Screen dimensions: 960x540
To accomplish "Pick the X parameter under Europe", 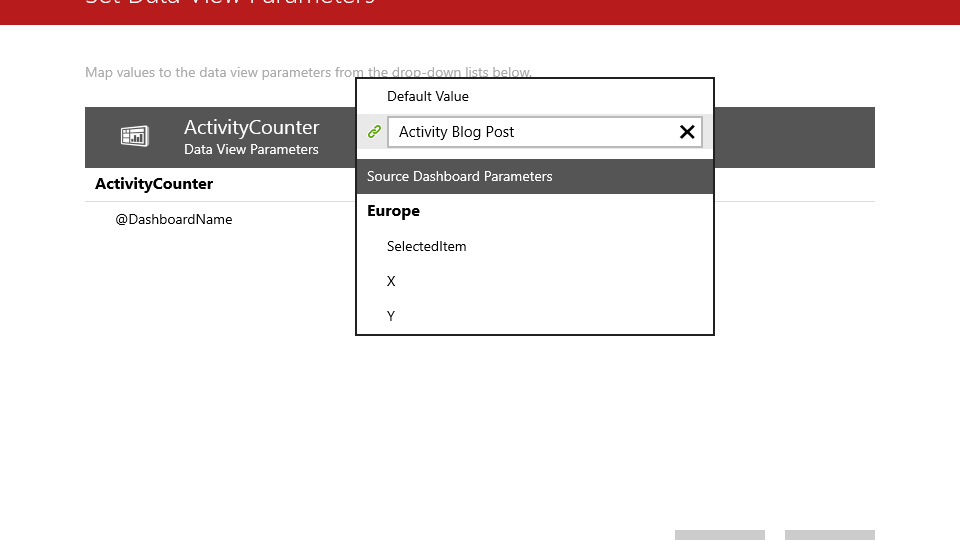I will coord(391,281).
